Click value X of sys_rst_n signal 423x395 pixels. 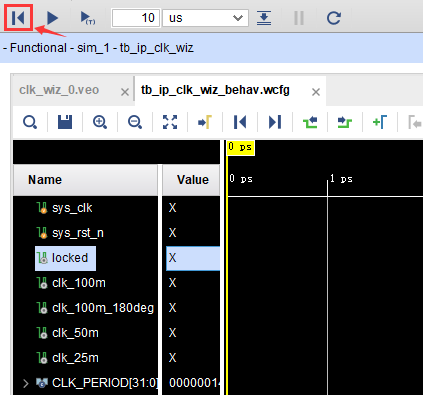tap(172, 233)
